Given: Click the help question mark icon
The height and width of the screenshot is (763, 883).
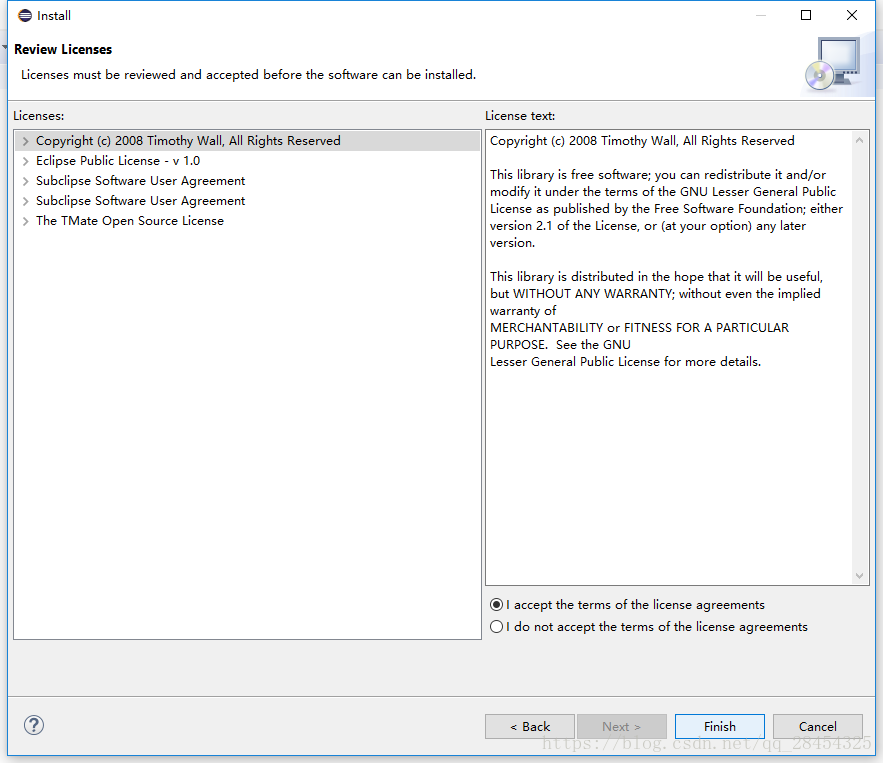Looking at the screenshot, I should pyautogui.click(x=34, y=725).
